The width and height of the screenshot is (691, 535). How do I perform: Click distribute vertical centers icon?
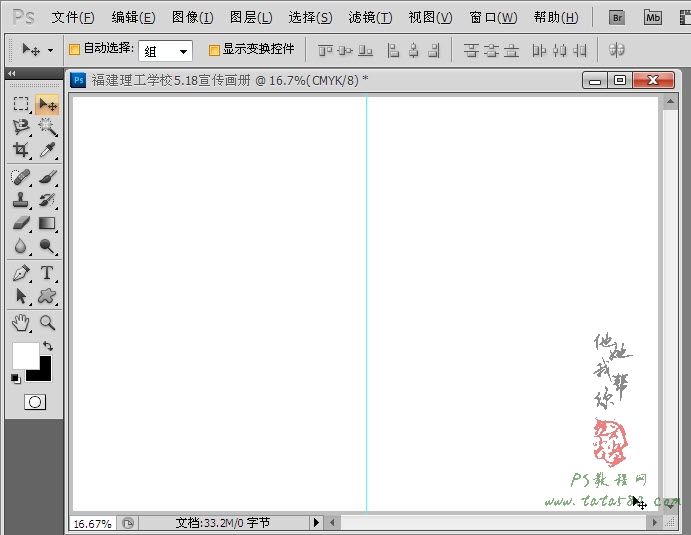point(491,50)
